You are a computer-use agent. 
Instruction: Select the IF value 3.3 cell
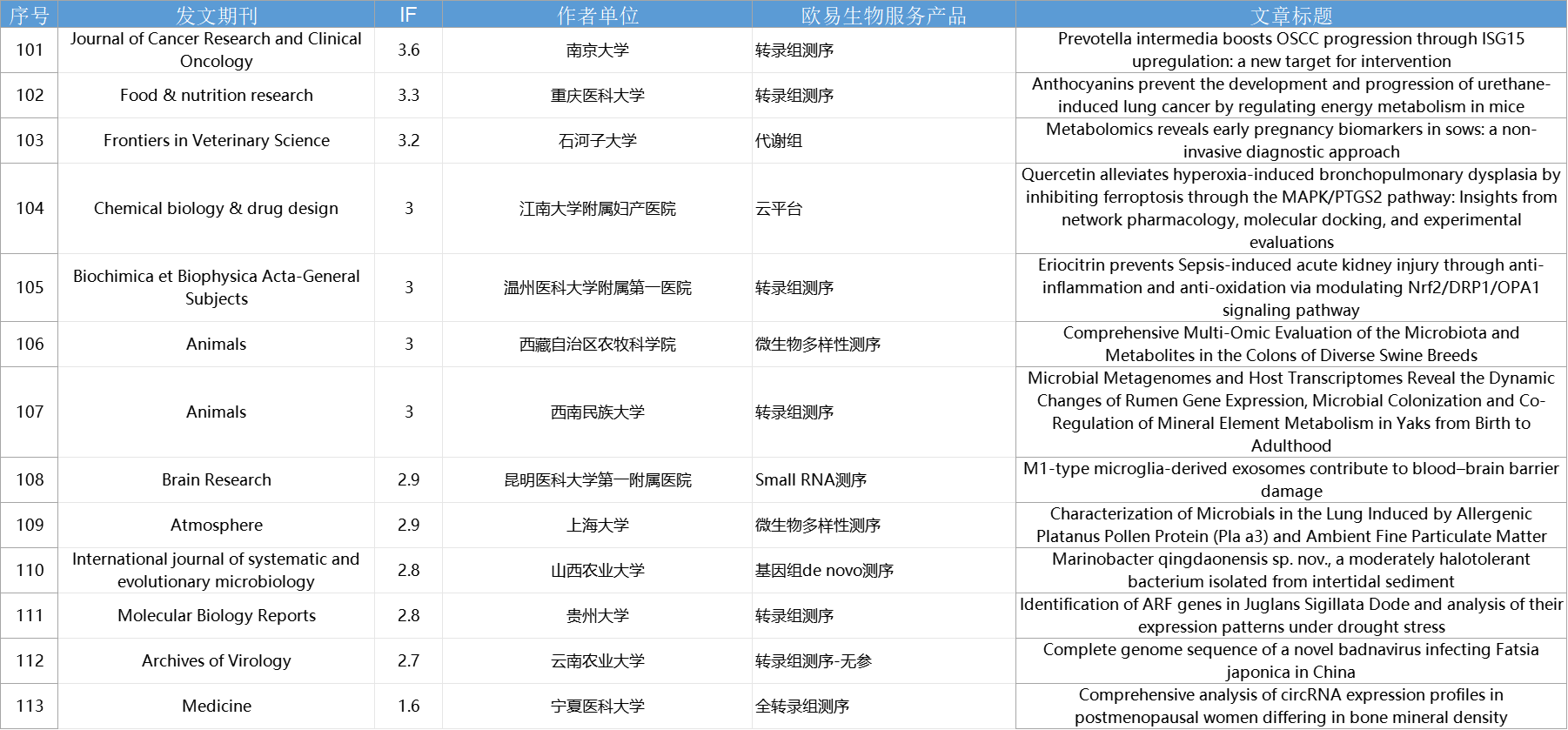click(x=408, y=96)
